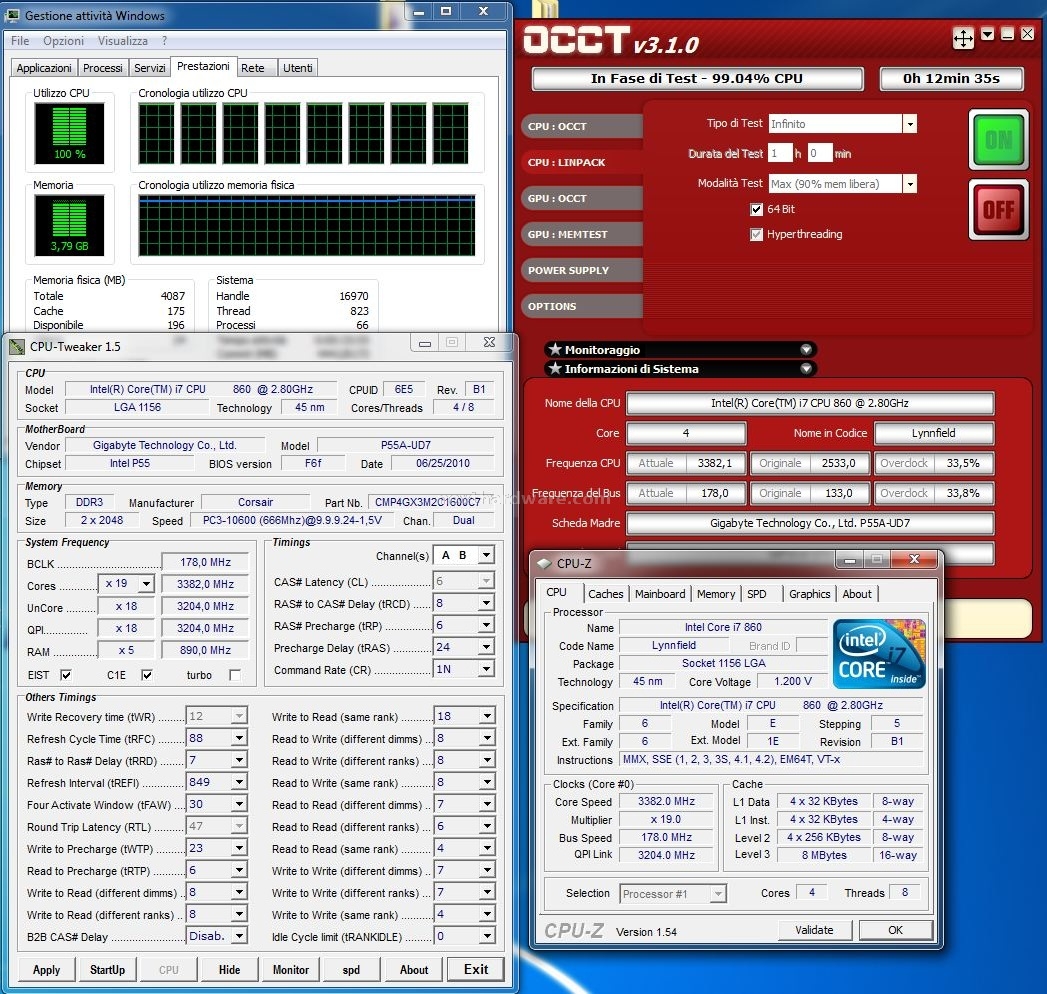This screenshot has height=994, width=1047.
Task: Open the CAS# Latency (CL) dropdown
Action: coord(487,581)
